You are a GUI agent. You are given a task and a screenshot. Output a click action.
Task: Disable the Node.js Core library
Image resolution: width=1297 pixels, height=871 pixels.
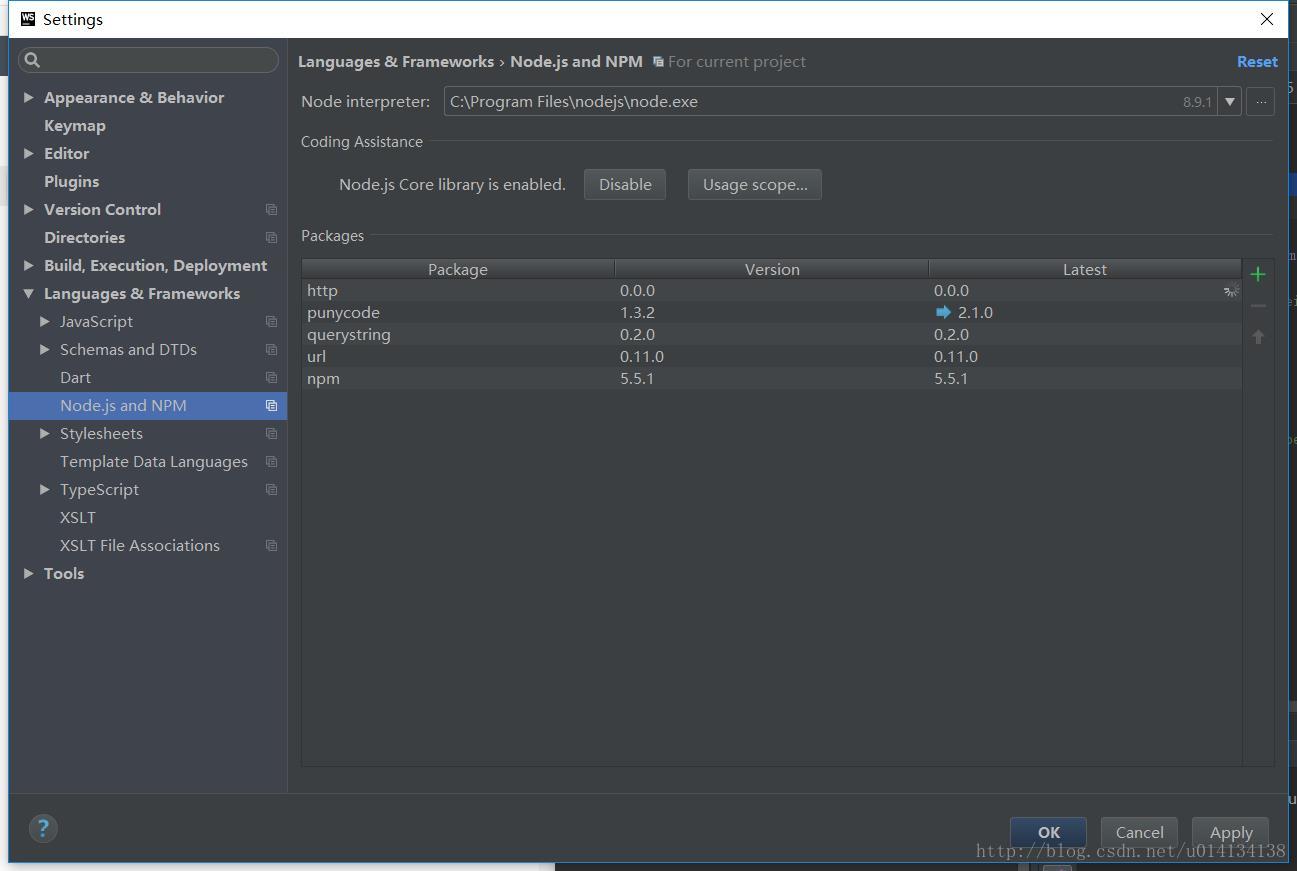624,184
